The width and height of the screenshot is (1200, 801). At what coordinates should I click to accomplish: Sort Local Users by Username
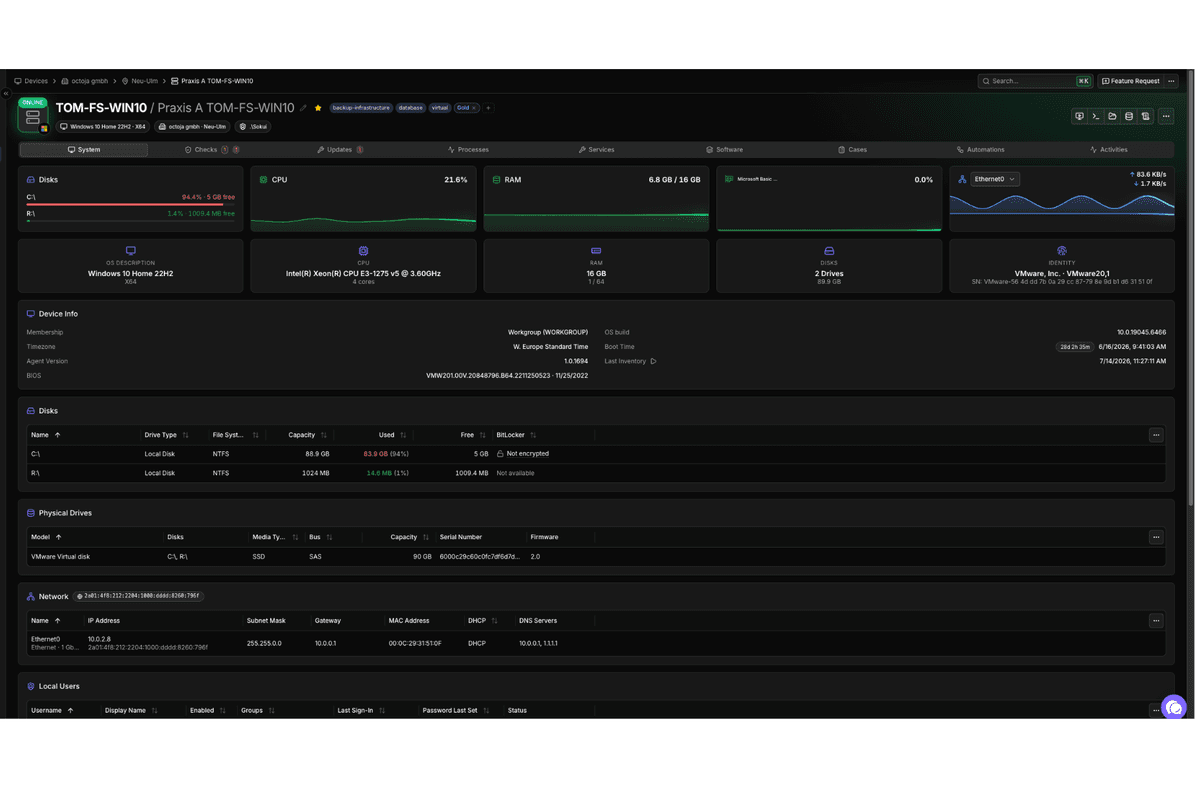point(52,711)
